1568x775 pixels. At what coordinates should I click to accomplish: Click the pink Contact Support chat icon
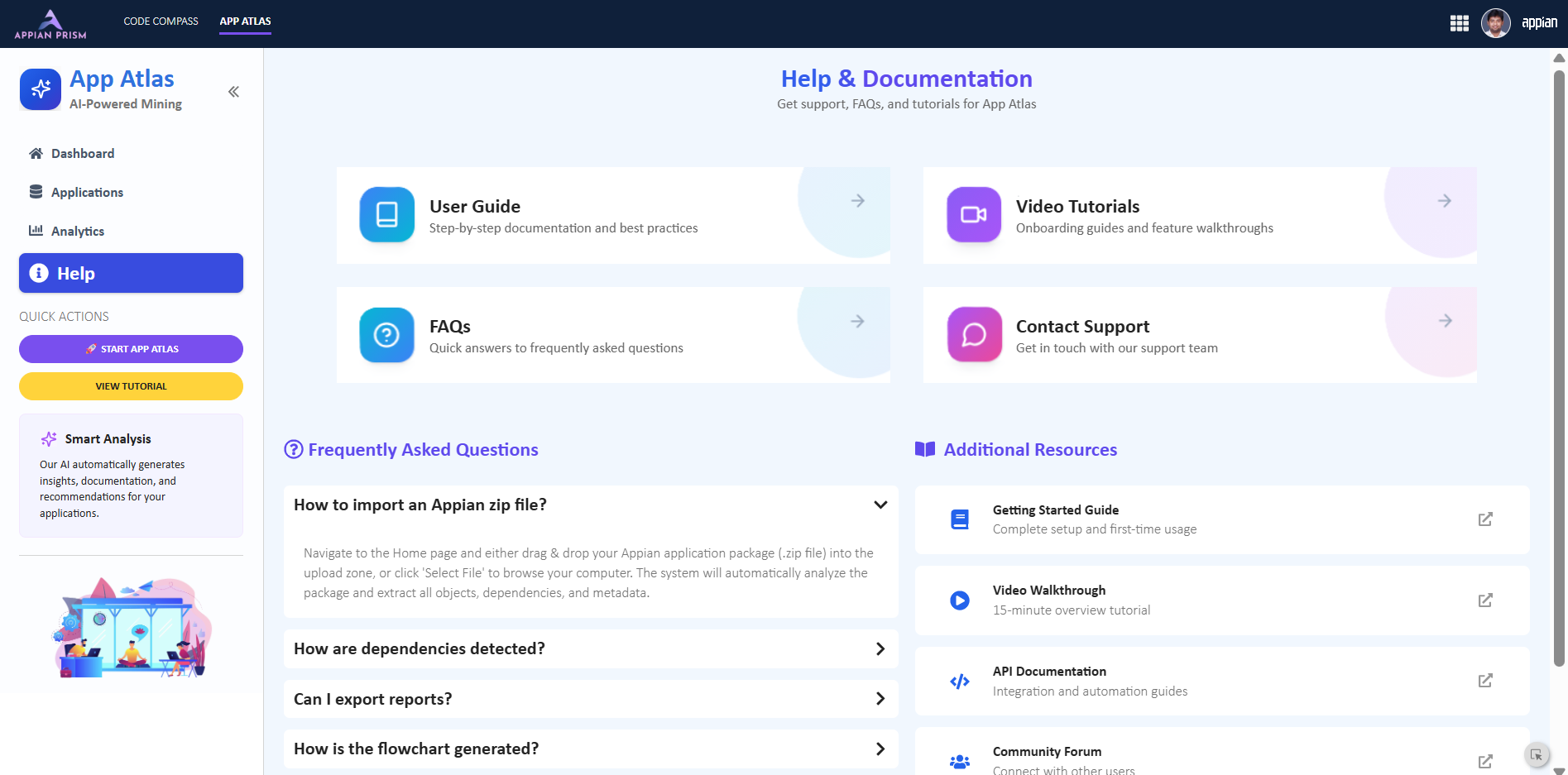pos(973,335)
